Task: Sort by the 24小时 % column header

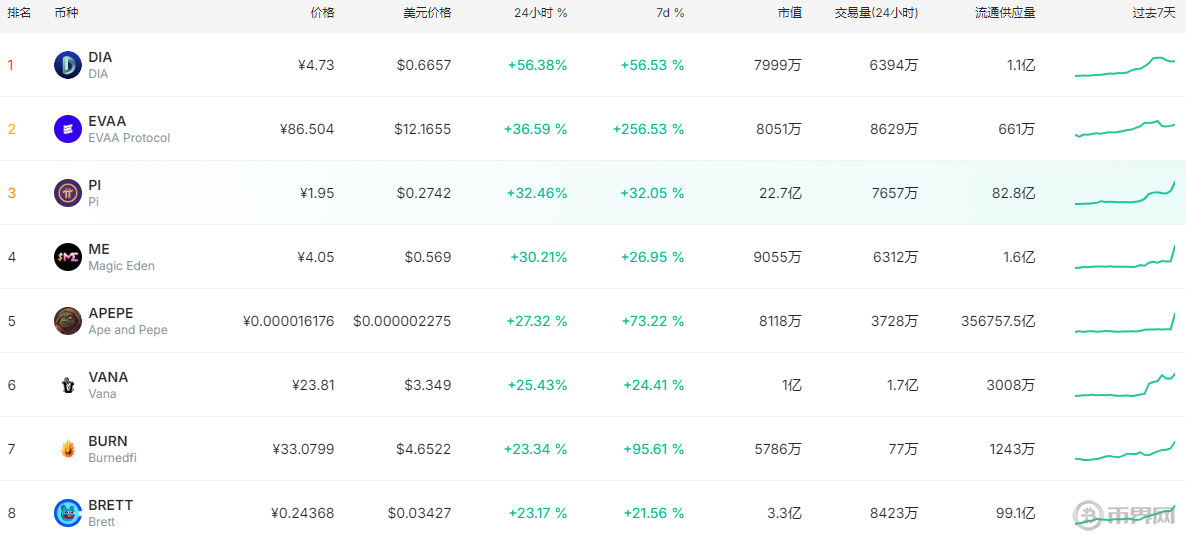Action: click(x=540, y=13)
